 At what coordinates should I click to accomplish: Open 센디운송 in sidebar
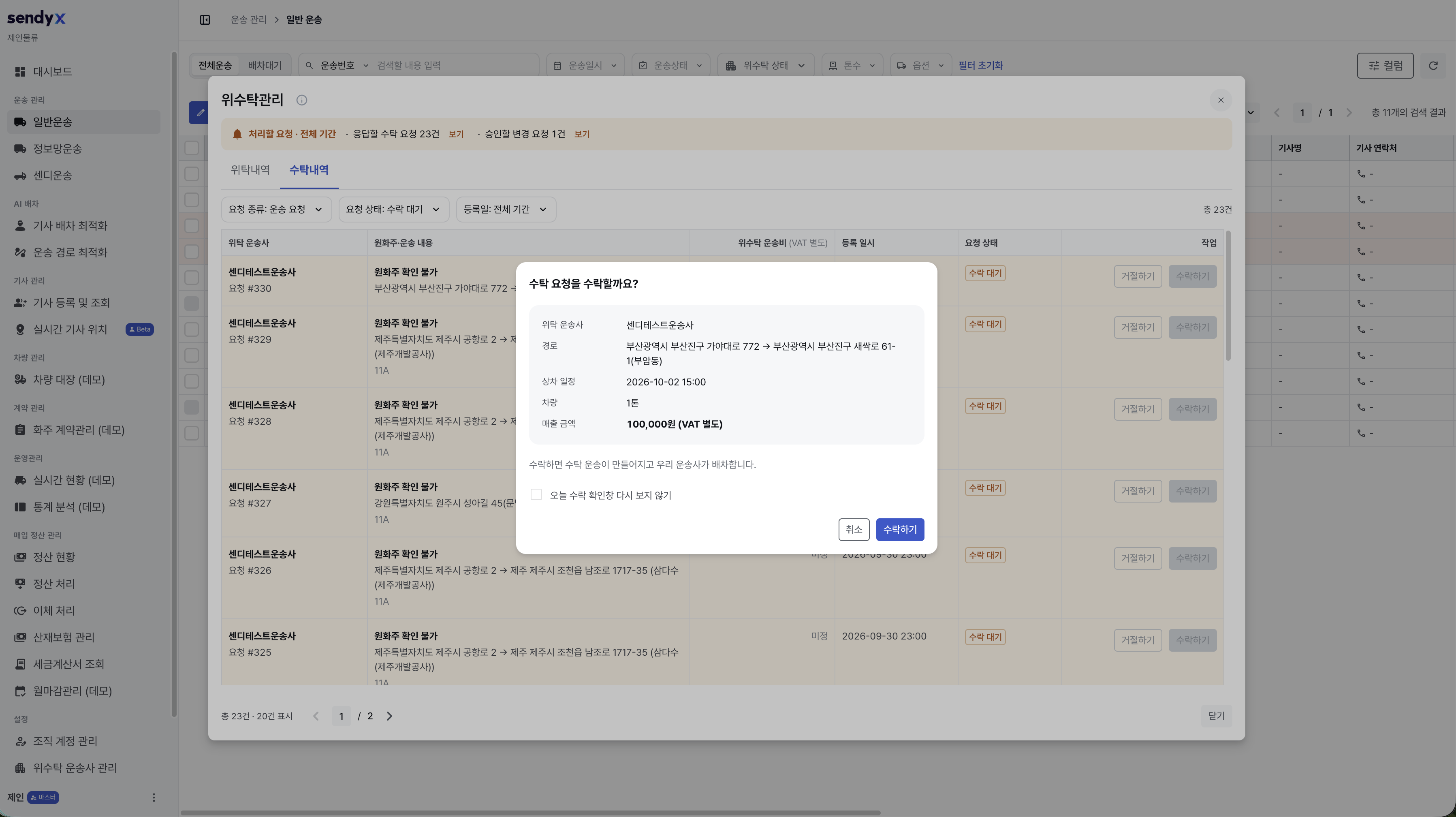[83, 175]
